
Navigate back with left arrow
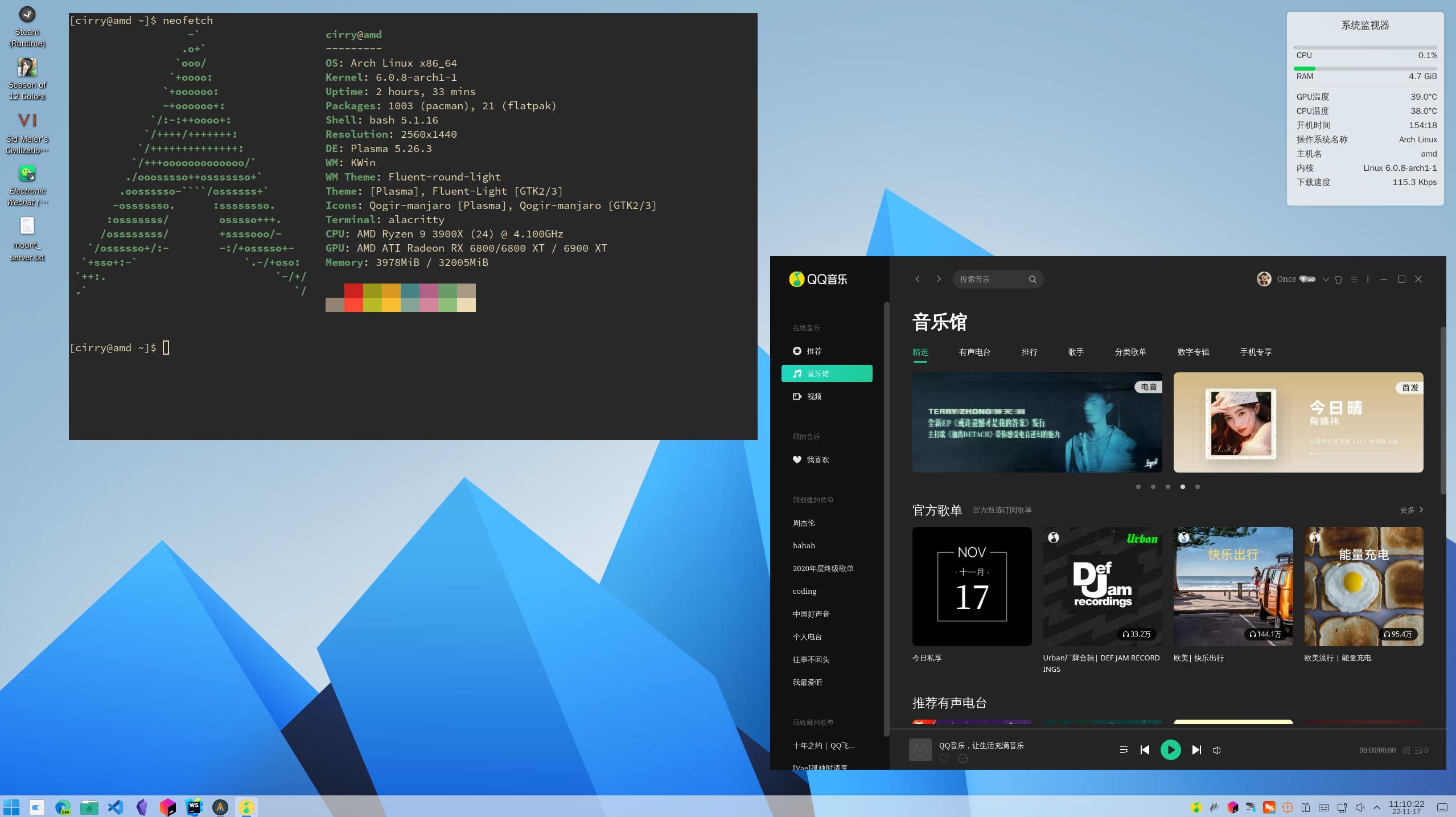click(x=918, y=279)
